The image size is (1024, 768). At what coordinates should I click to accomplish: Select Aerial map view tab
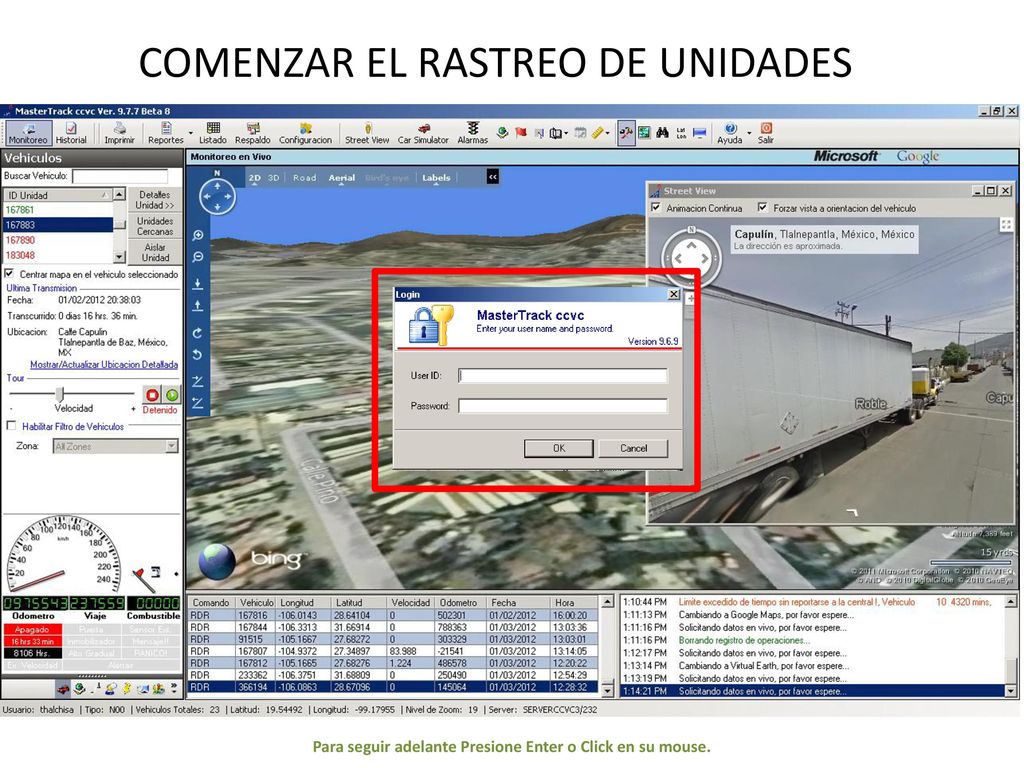pyautogui.click(x=342, y=178)
